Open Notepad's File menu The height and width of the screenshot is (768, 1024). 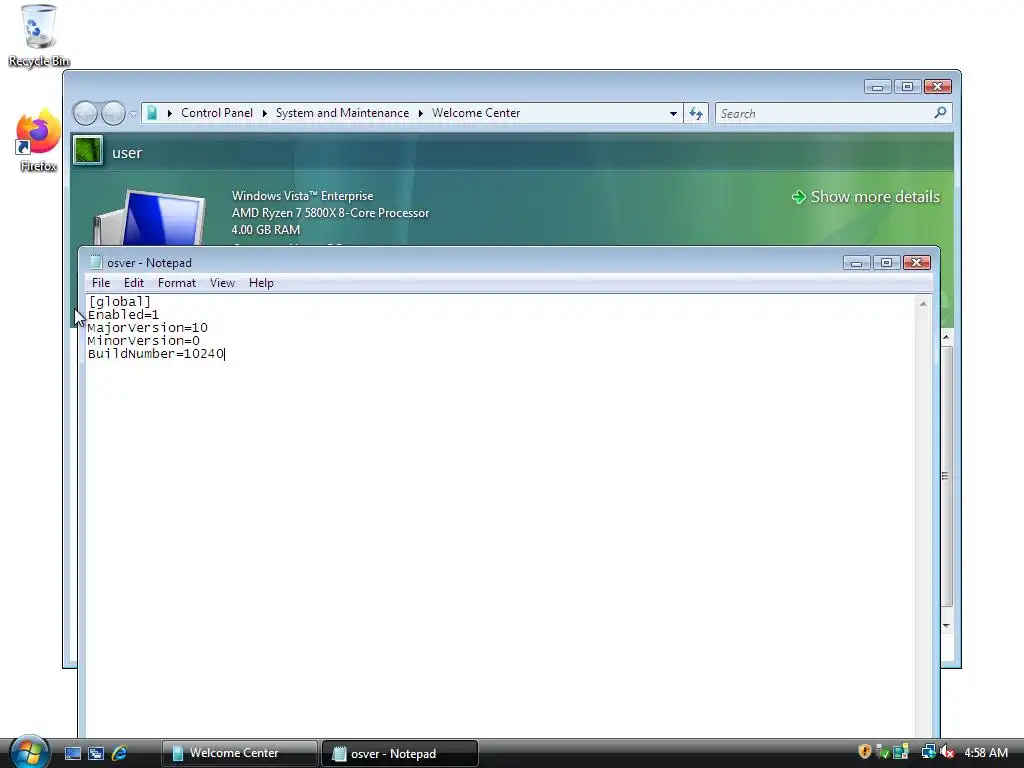click(101, 283)
